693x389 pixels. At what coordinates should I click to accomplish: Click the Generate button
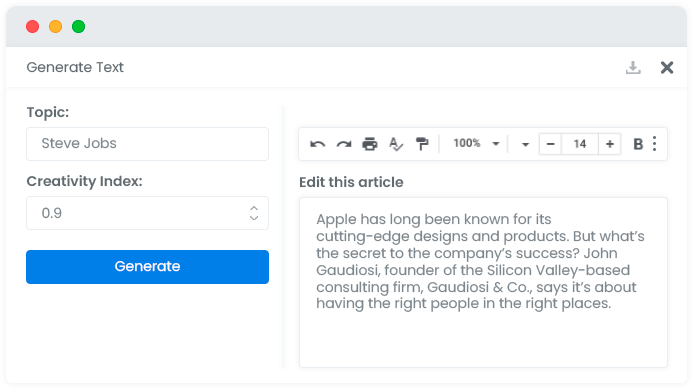tap(147, 267)
